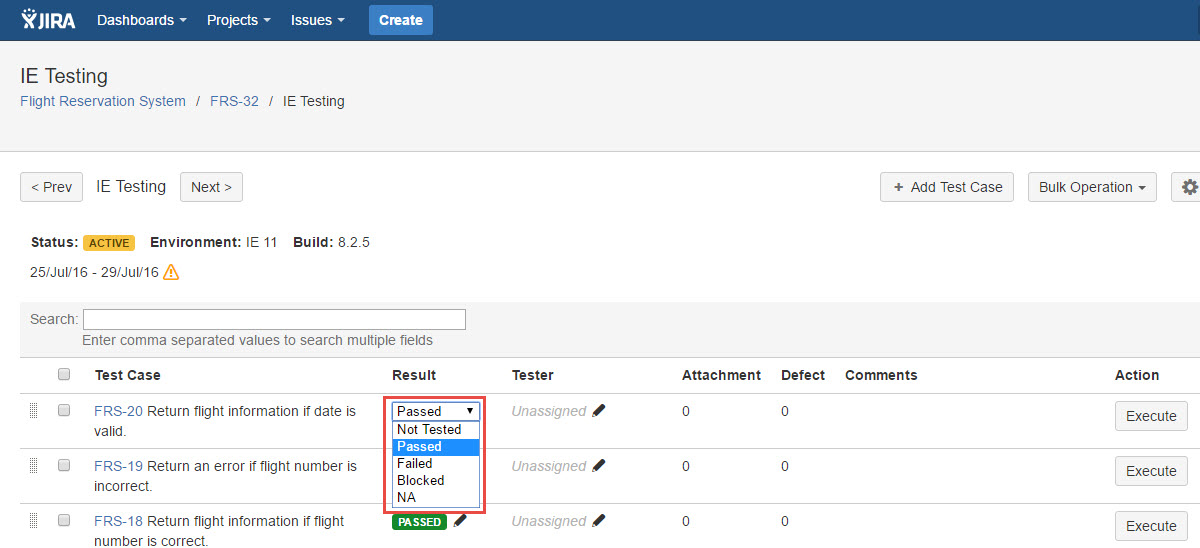The height and width of the screenshot is (548, 1200).
Task: Expand the Bulk Operation dropdown
Action: pos(1092,187)
